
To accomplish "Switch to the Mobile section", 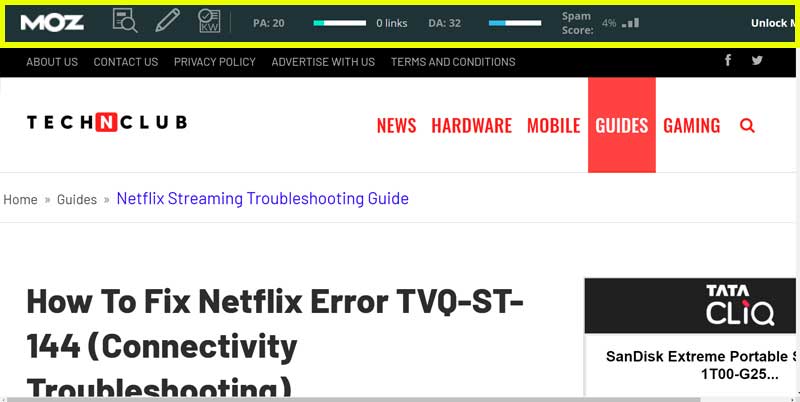I will click(x=554, y=125).
